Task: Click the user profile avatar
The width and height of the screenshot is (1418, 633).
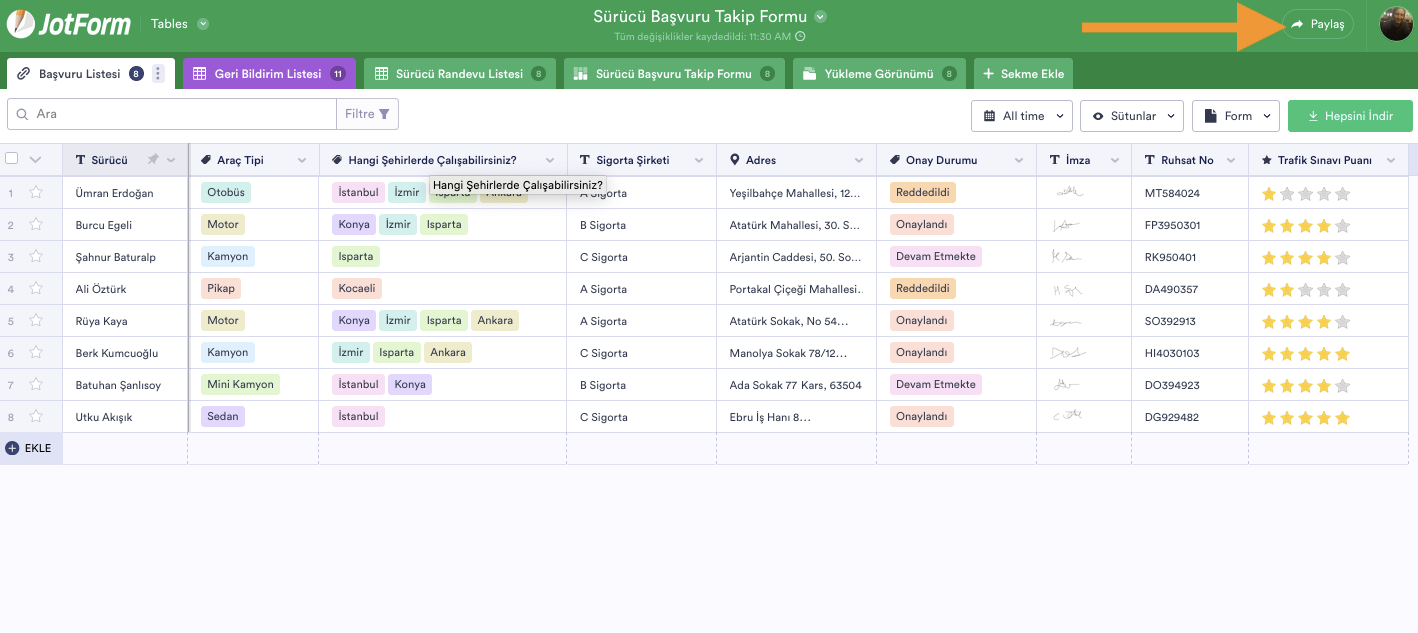Action: (x=1396, y=24)
